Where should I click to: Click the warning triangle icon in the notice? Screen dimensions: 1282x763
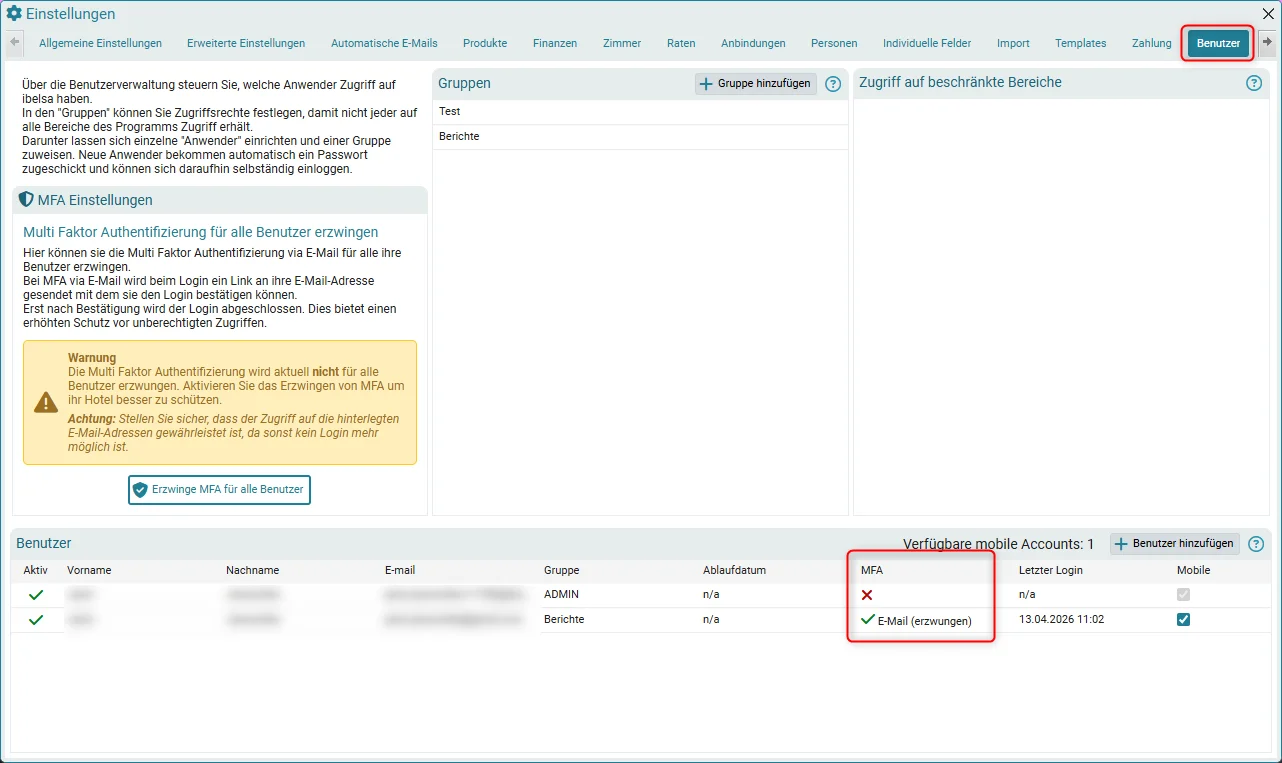point(46,402)
